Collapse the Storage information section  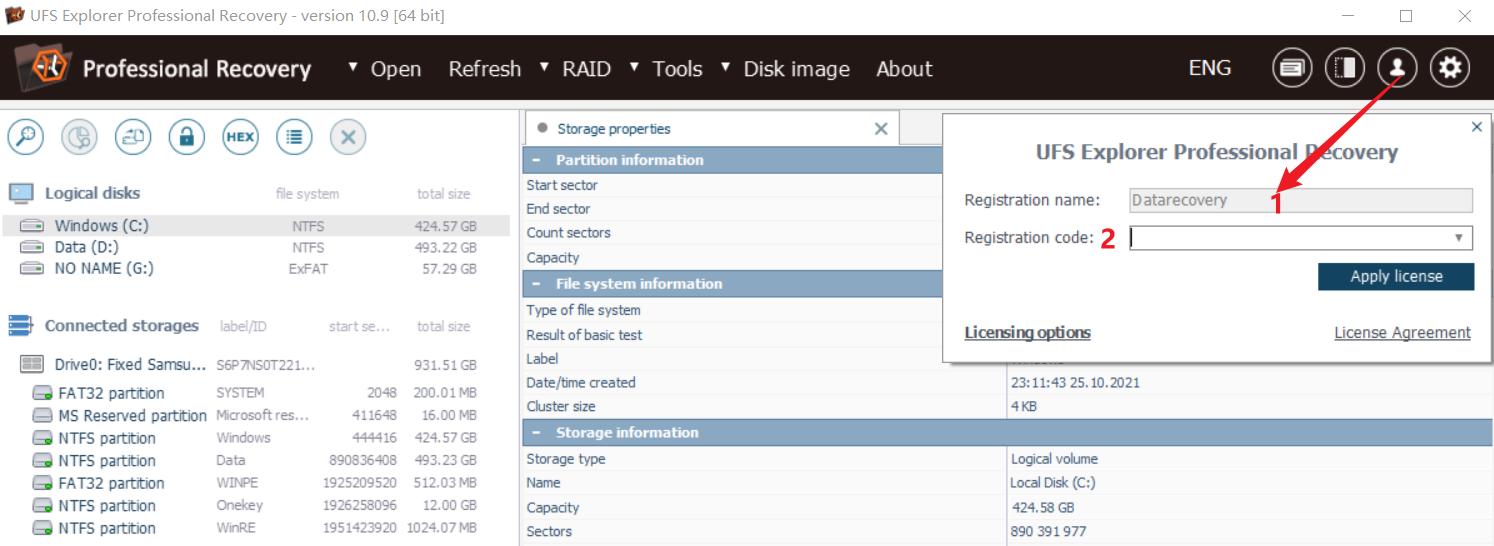coord(537,433)
